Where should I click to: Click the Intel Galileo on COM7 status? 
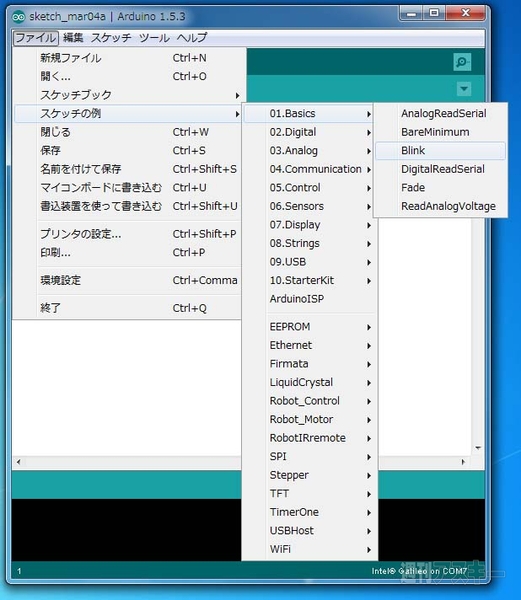(x=419, y=571)
